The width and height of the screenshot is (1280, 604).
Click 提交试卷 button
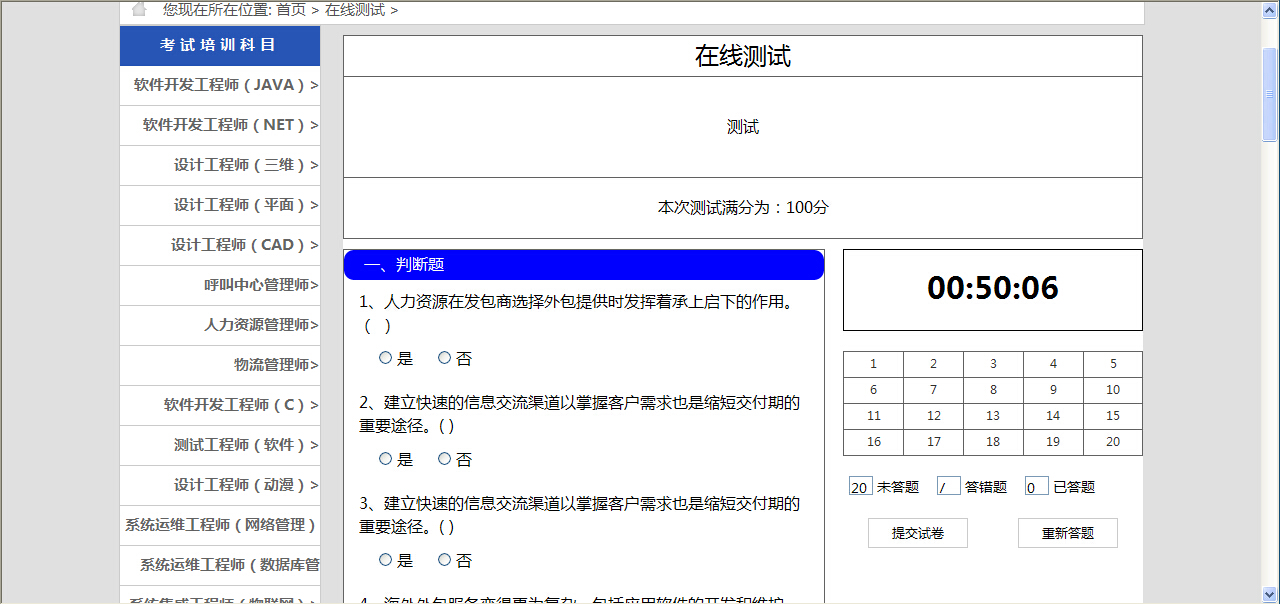pos(918,533)
